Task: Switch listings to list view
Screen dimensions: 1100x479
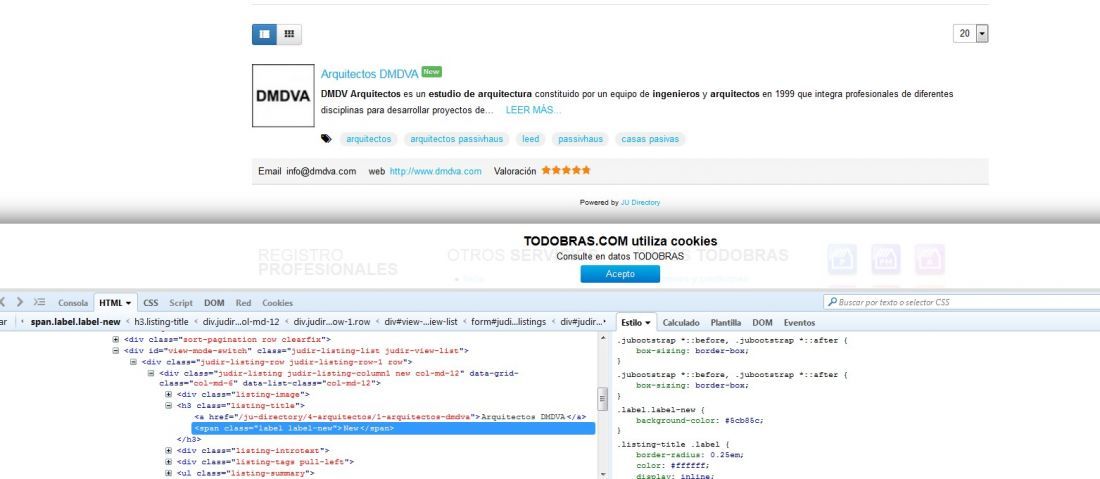Action: click(264, 34)
